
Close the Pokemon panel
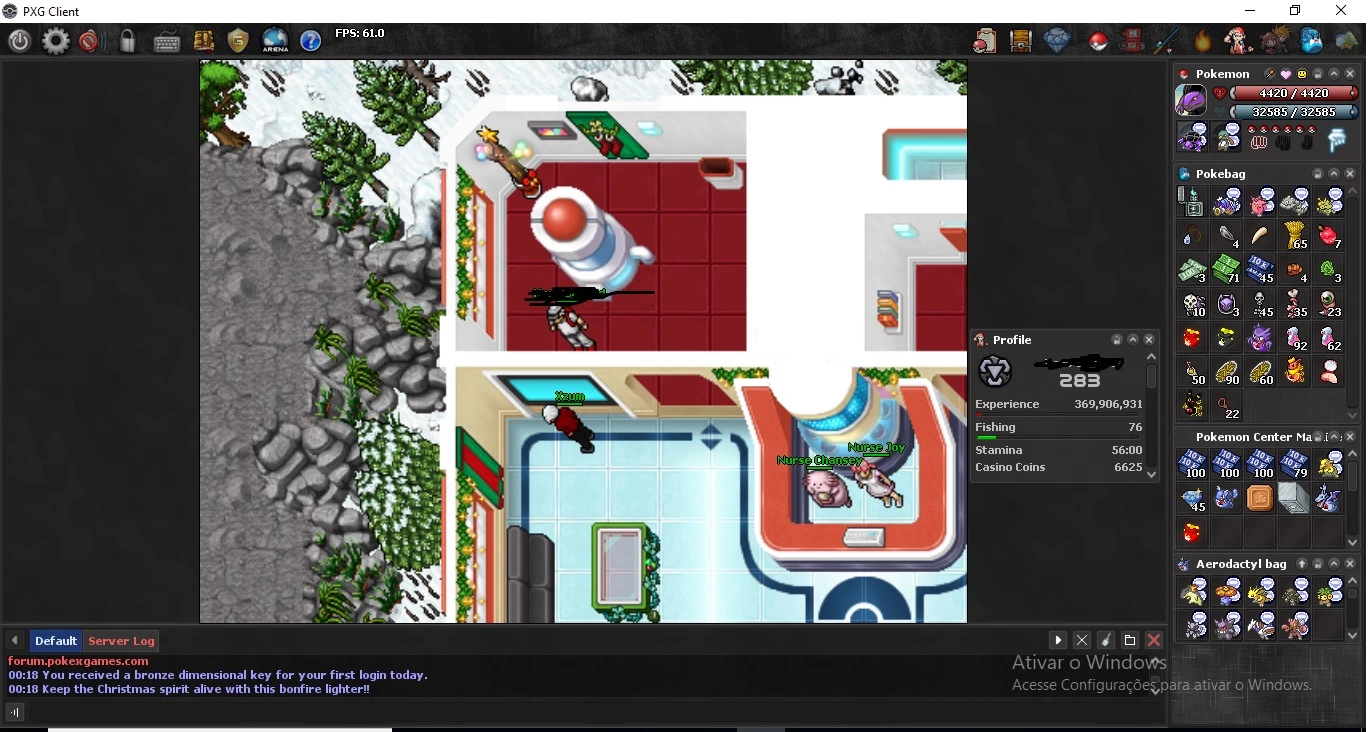pos(1350,74)
